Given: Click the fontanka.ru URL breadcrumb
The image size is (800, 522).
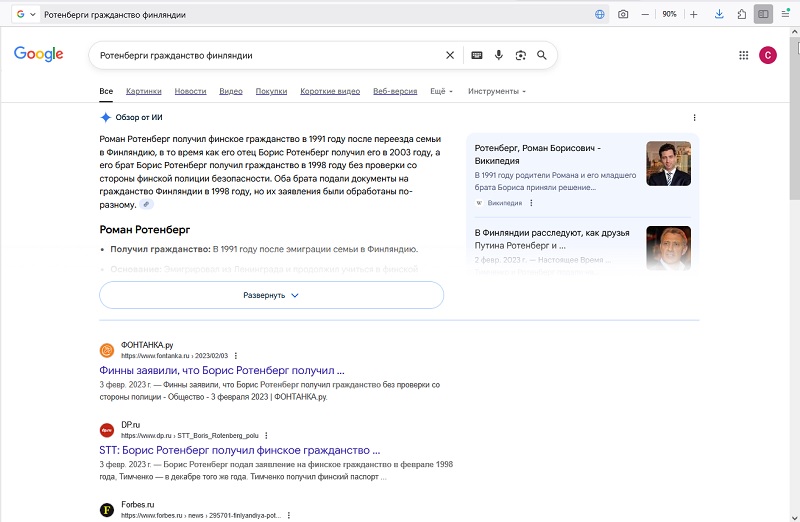Looking at the screenshot, I should tap(174, 356).
